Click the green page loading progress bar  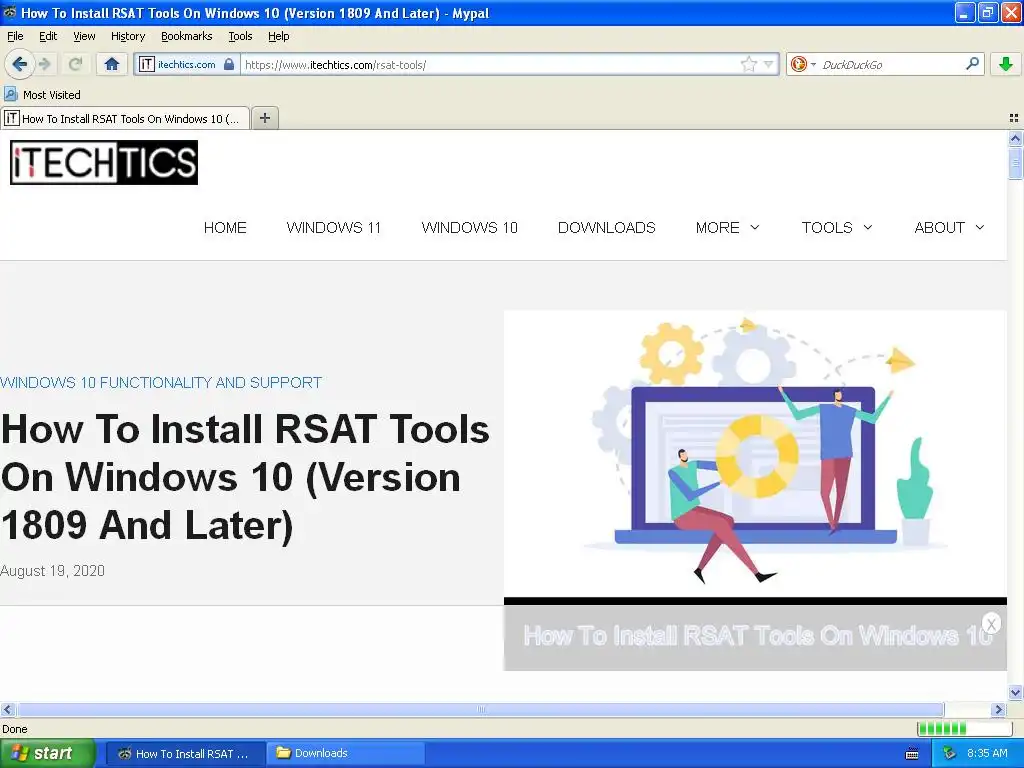pyautogui.click(x=964, y=728)
